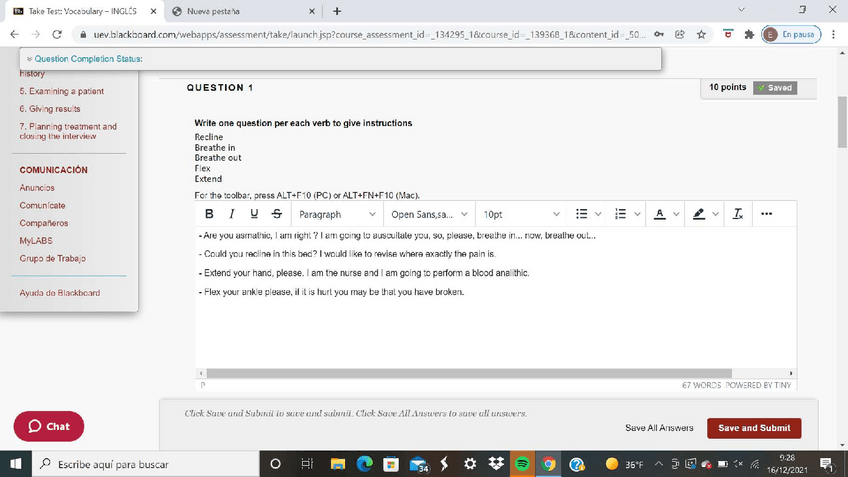Viewport: 848px width, 477px height.
Task: Open 7. Planning treatment and closing link
Action: (68, 131)
